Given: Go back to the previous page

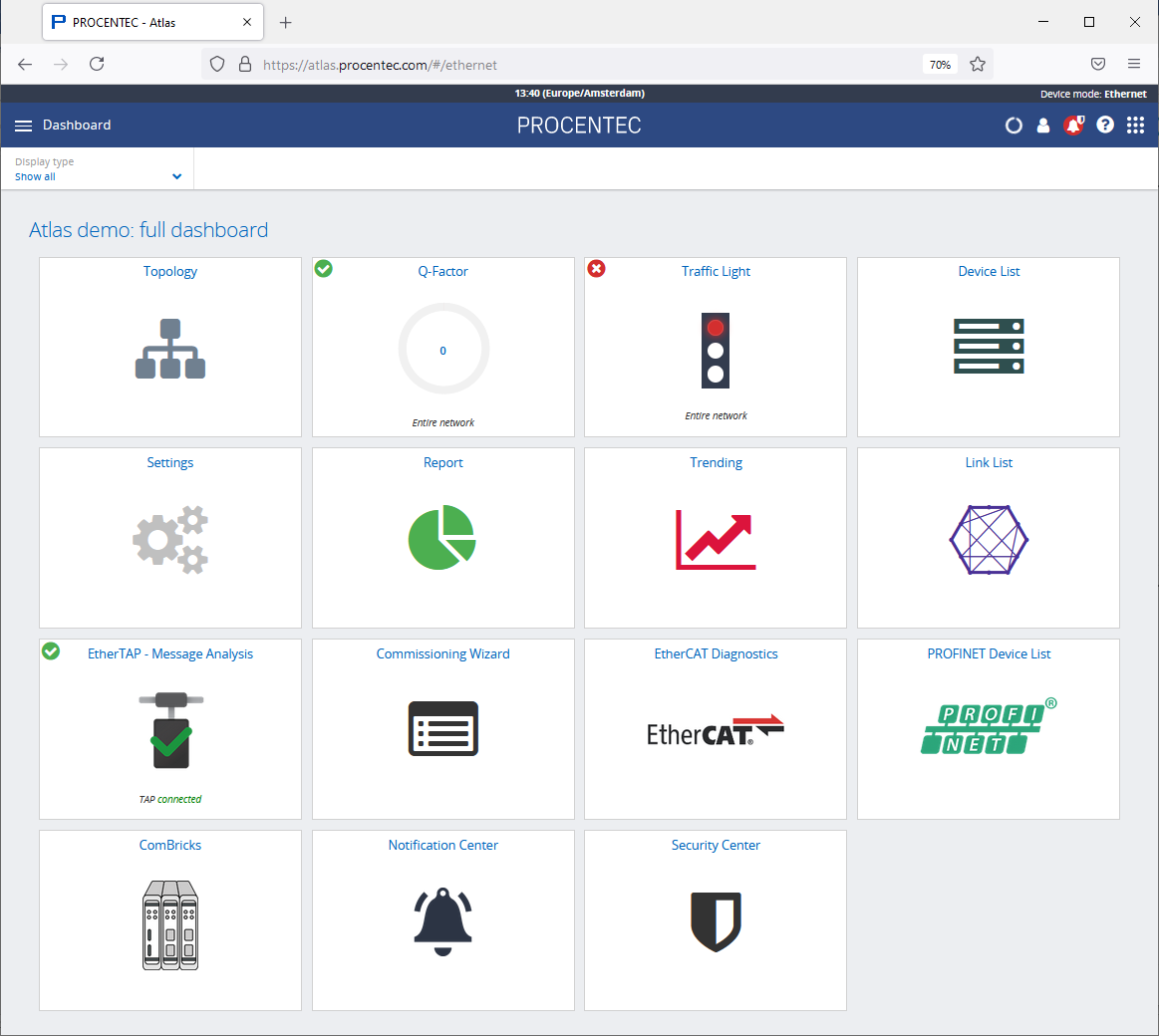Looking at the screenshot, I should click(25, 65).
